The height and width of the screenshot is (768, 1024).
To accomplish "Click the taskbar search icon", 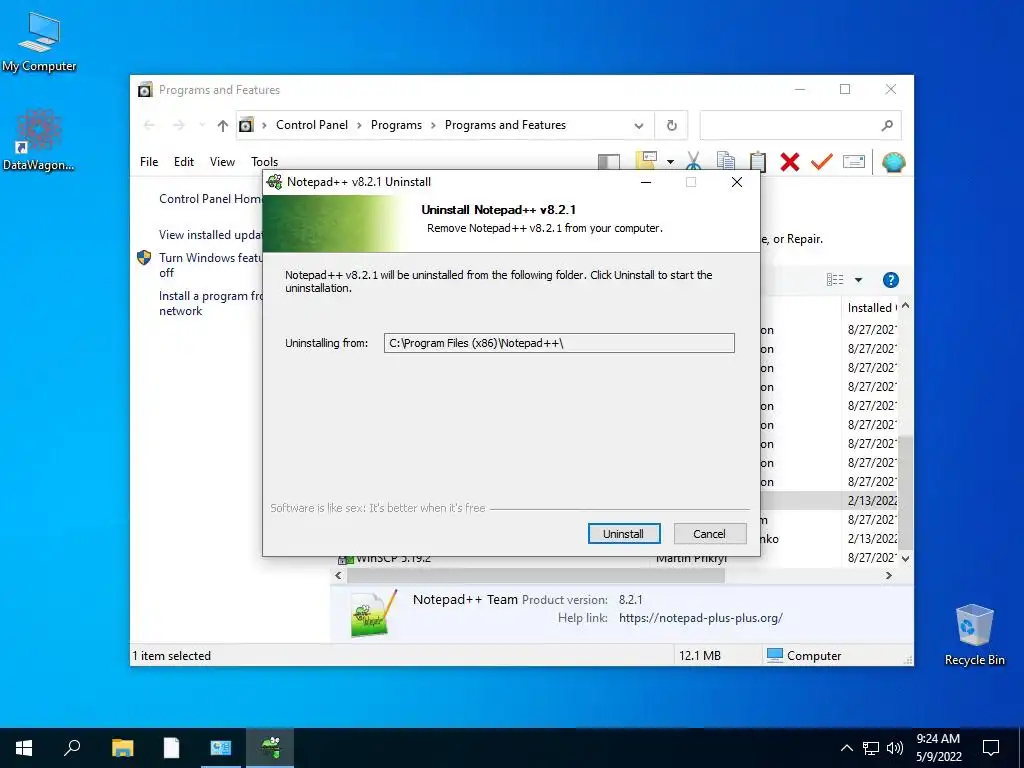I will pos(72,748).
